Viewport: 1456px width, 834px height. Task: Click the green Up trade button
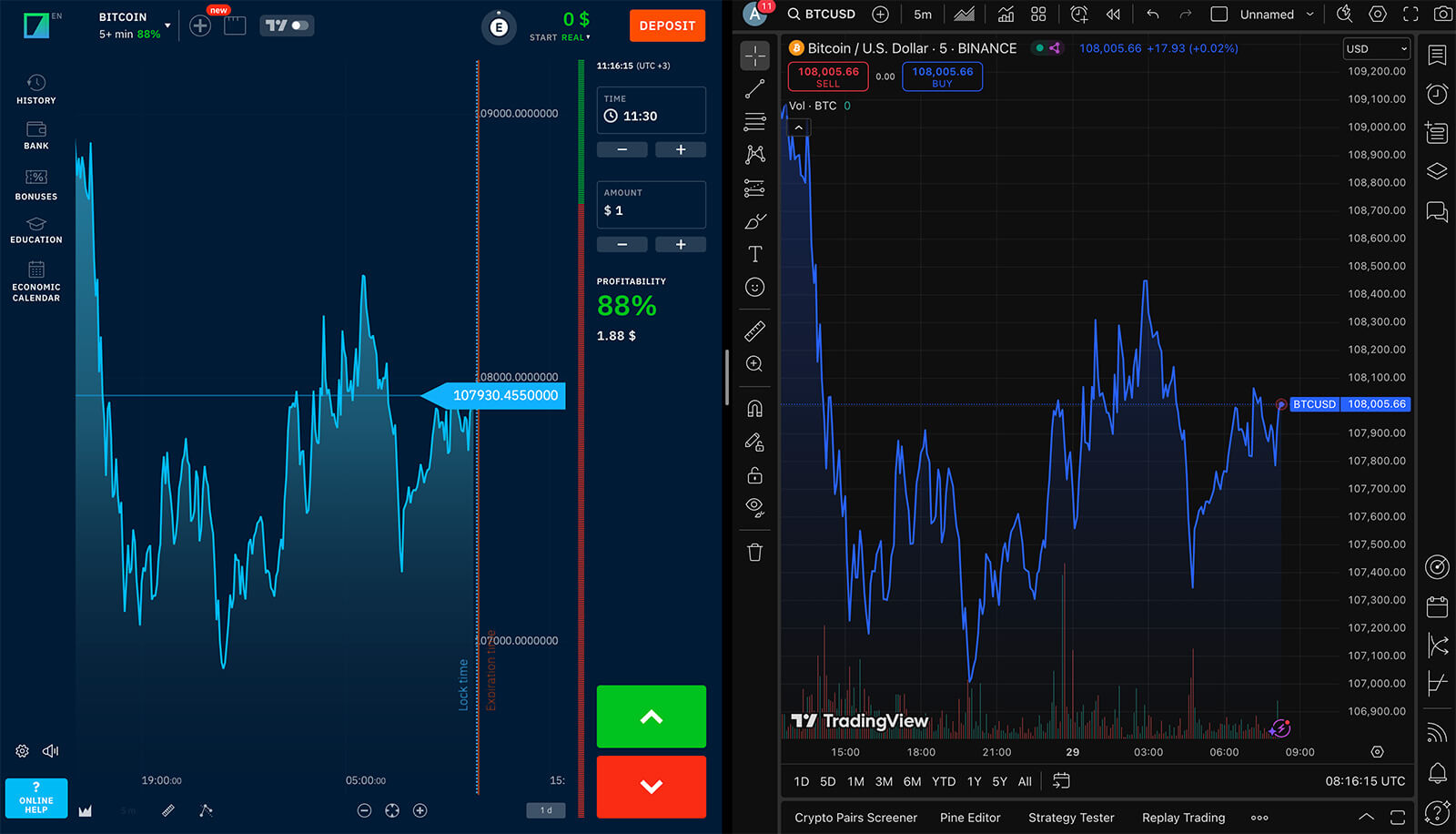click(651, 717)
